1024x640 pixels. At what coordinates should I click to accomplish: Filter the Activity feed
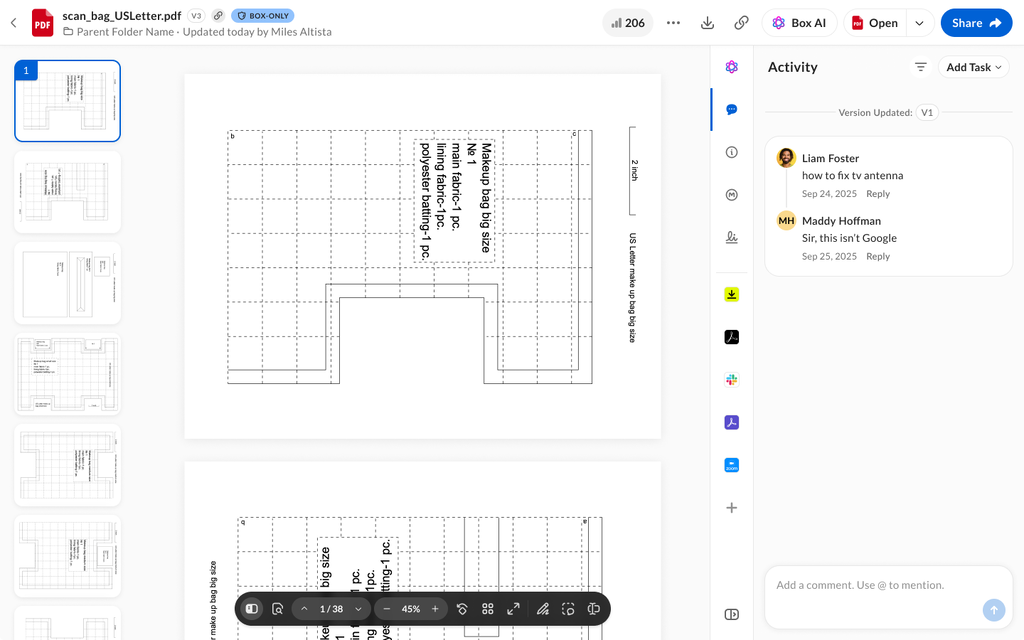point(920,67)
